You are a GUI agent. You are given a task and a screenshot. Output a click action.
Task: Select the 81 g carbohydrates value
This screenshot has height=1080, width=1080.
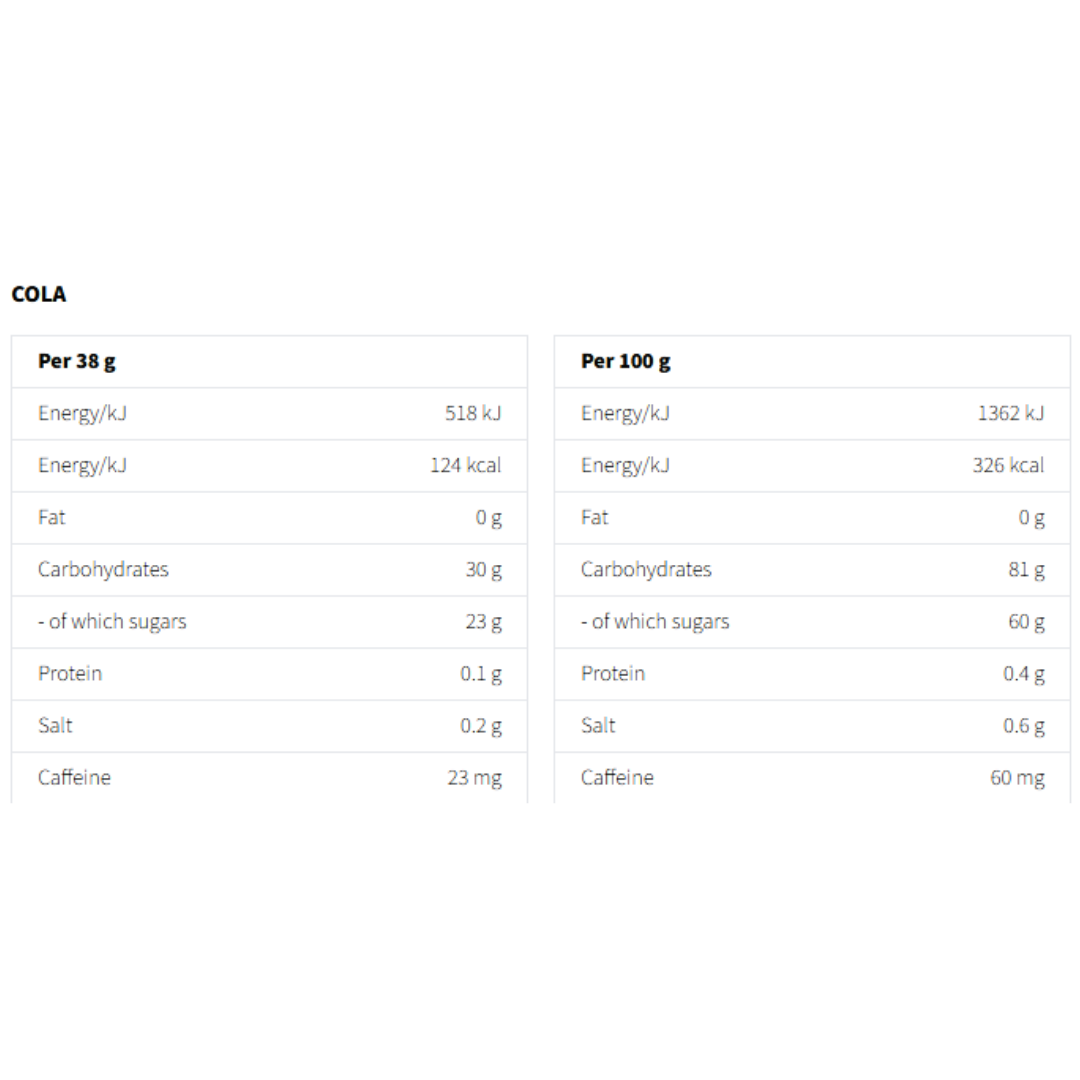point(1026,569)
